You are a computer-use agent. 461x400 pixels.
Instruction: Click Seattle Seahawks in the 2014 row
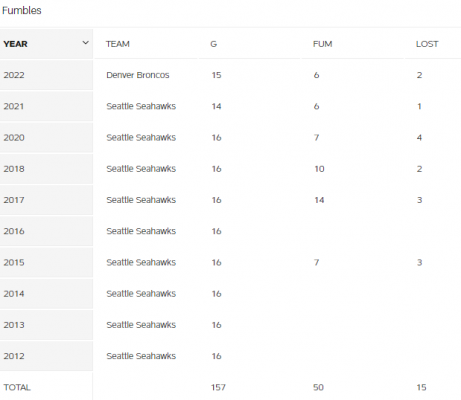tap(141, 294)
